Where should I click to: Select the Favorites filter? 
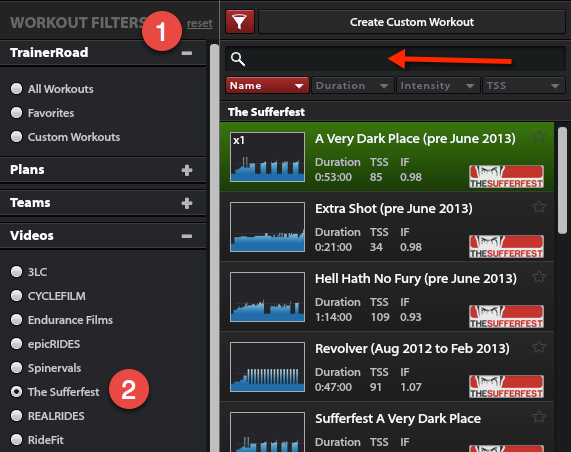[16, 113]
